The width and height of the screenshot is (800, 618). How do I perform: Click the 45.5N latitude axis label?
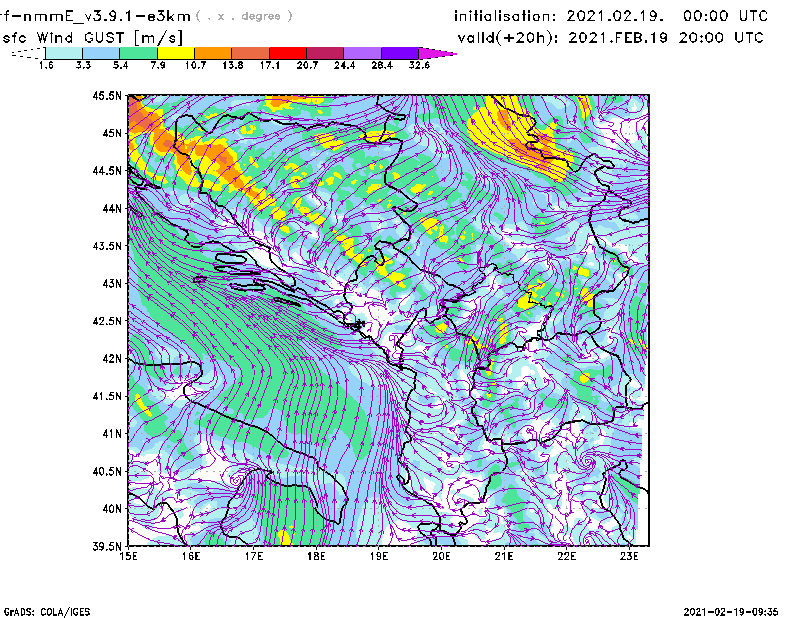click(x=107, y=95)
